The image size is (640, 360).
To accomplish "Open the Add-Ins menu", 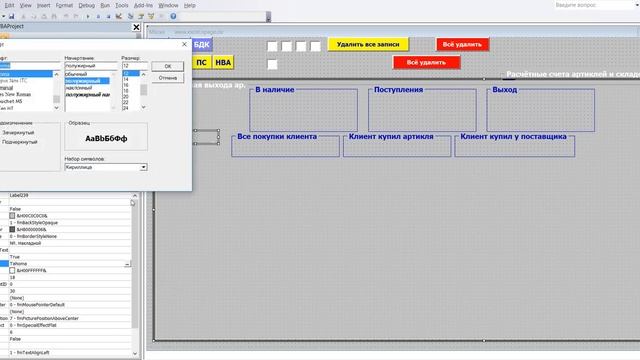I will (x=143, y=5).
